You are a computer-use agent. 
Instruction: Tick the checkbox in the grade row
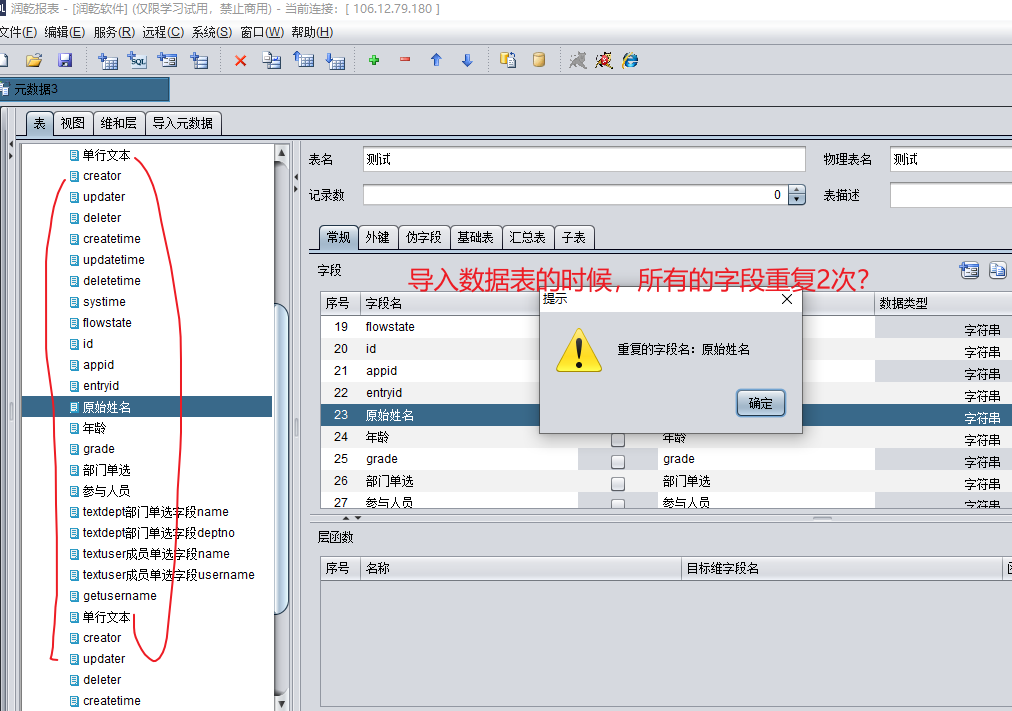pyautogui.click(x=618, y=462)
